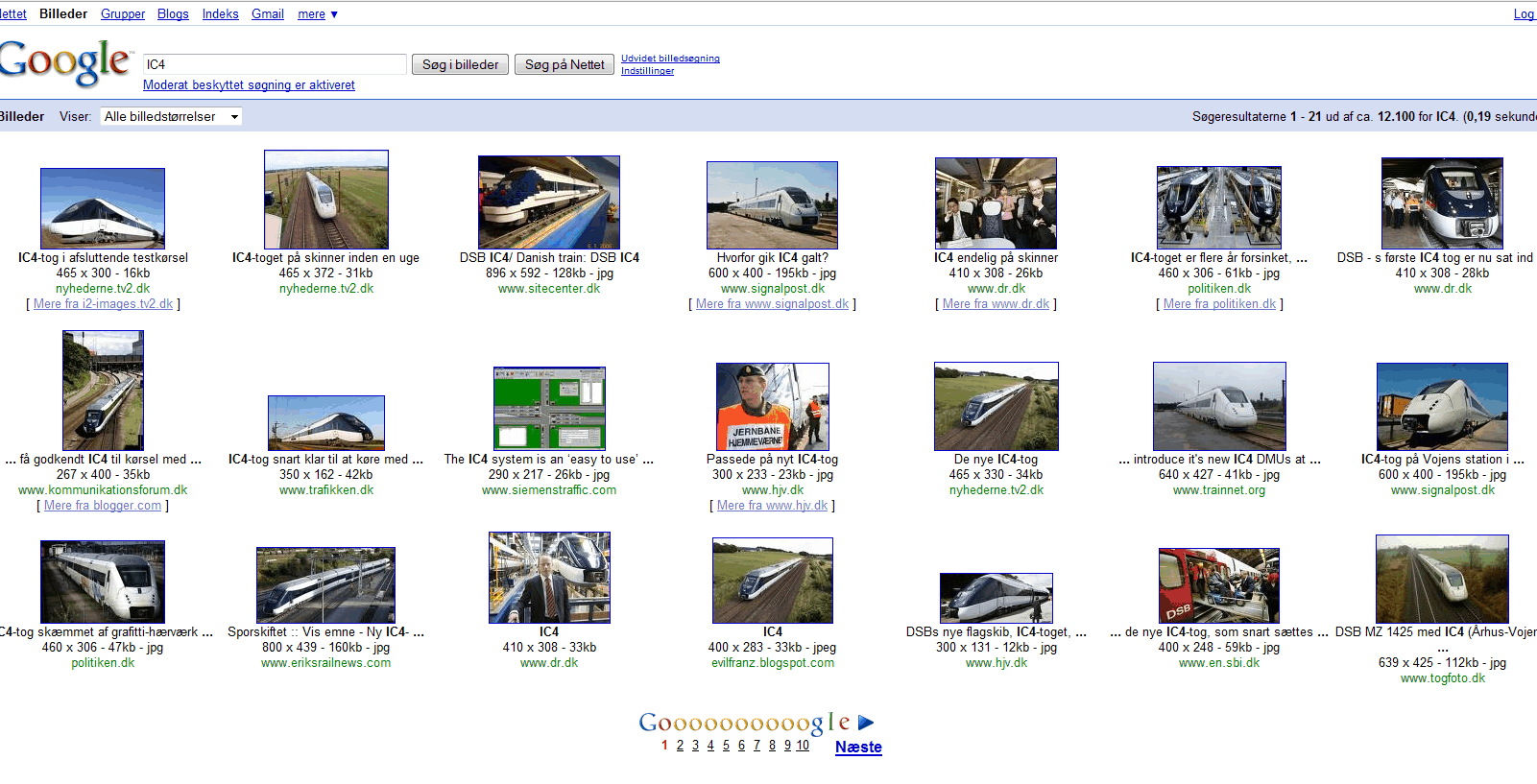
Task: Go to results page 5
Action: [x=726, y=746]
